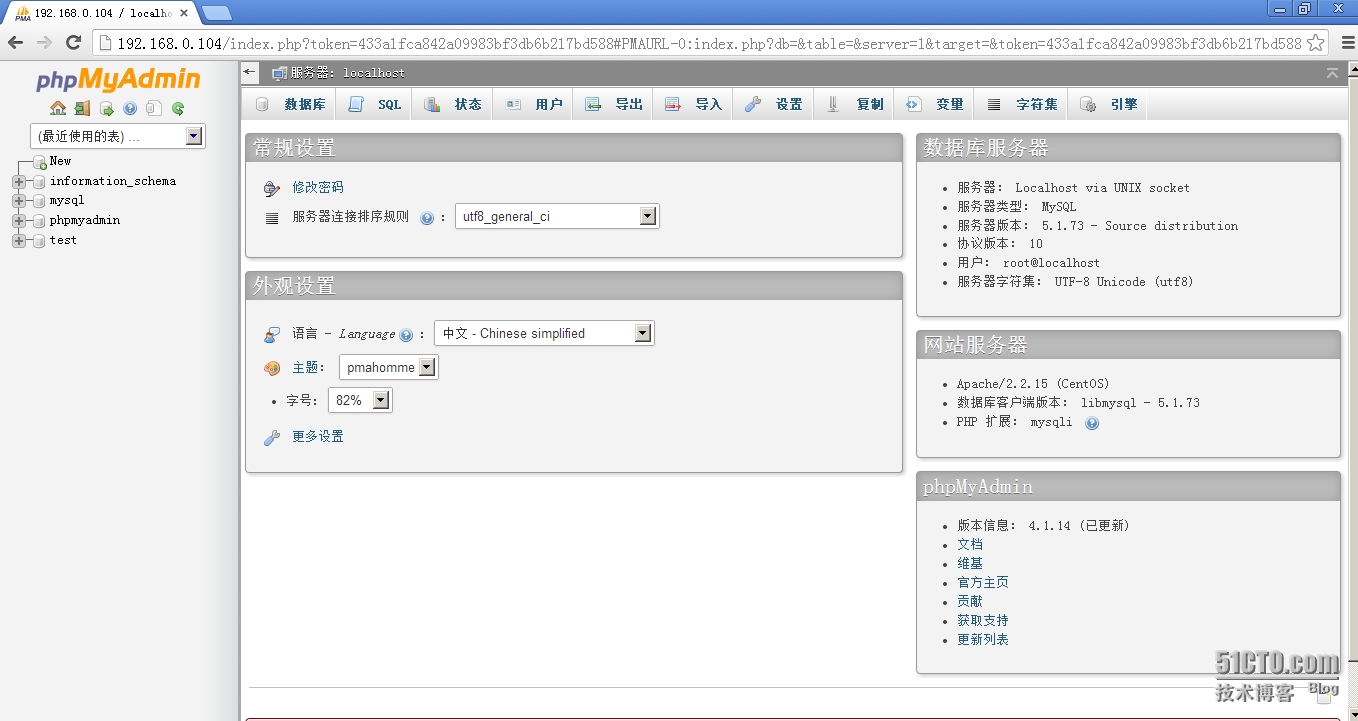This screenshot has width=1358, height=721.
Task: Go back with the browser back arrow
Action: pyautogui.click(x=16, y=42)
